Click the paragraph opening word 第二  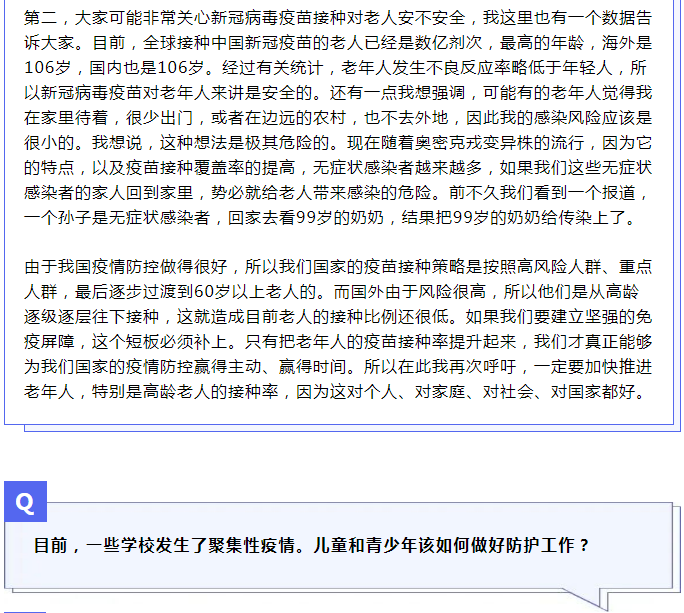click(x=41, y=18)
